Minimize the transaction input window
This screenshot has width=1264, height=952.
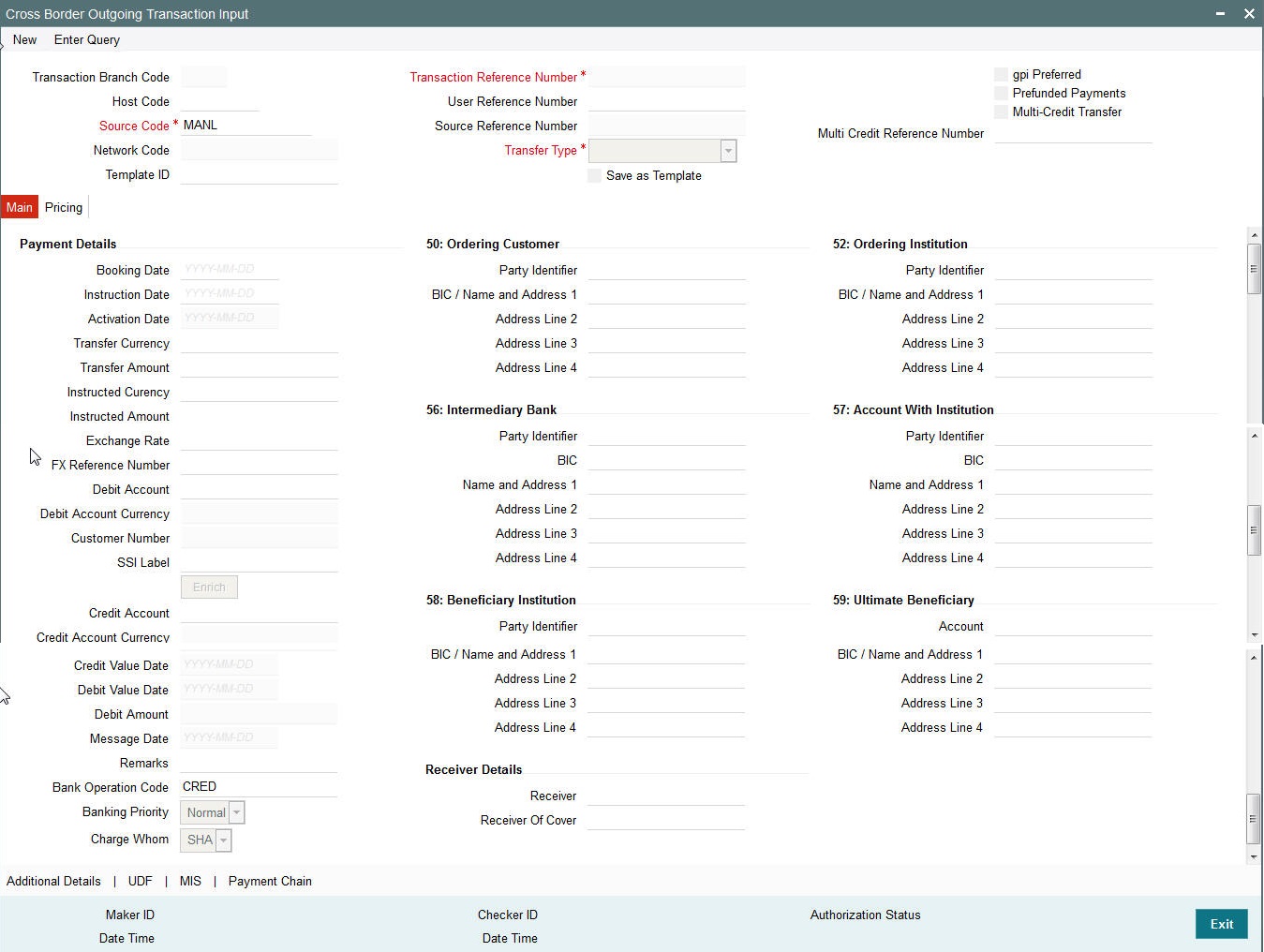[x=1221, y=14]
